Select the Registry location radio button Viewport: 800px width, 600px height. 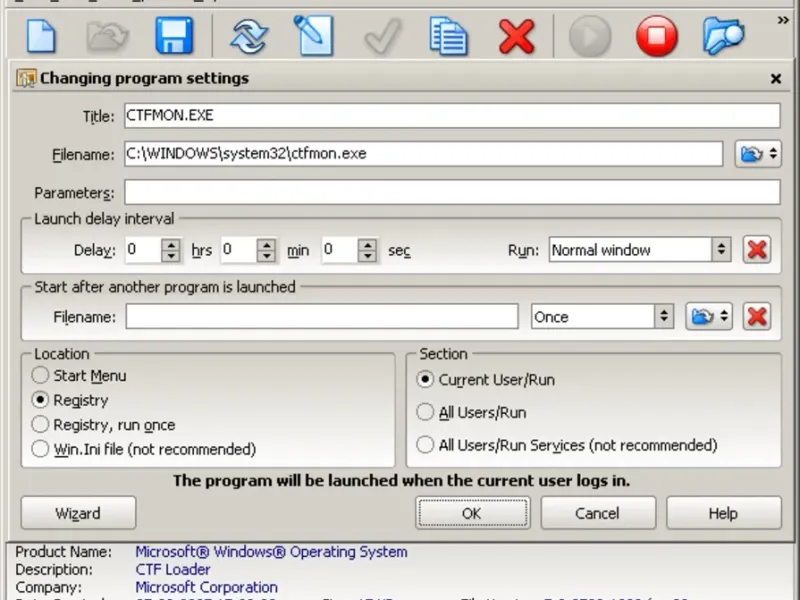click(x=40, y=400)
